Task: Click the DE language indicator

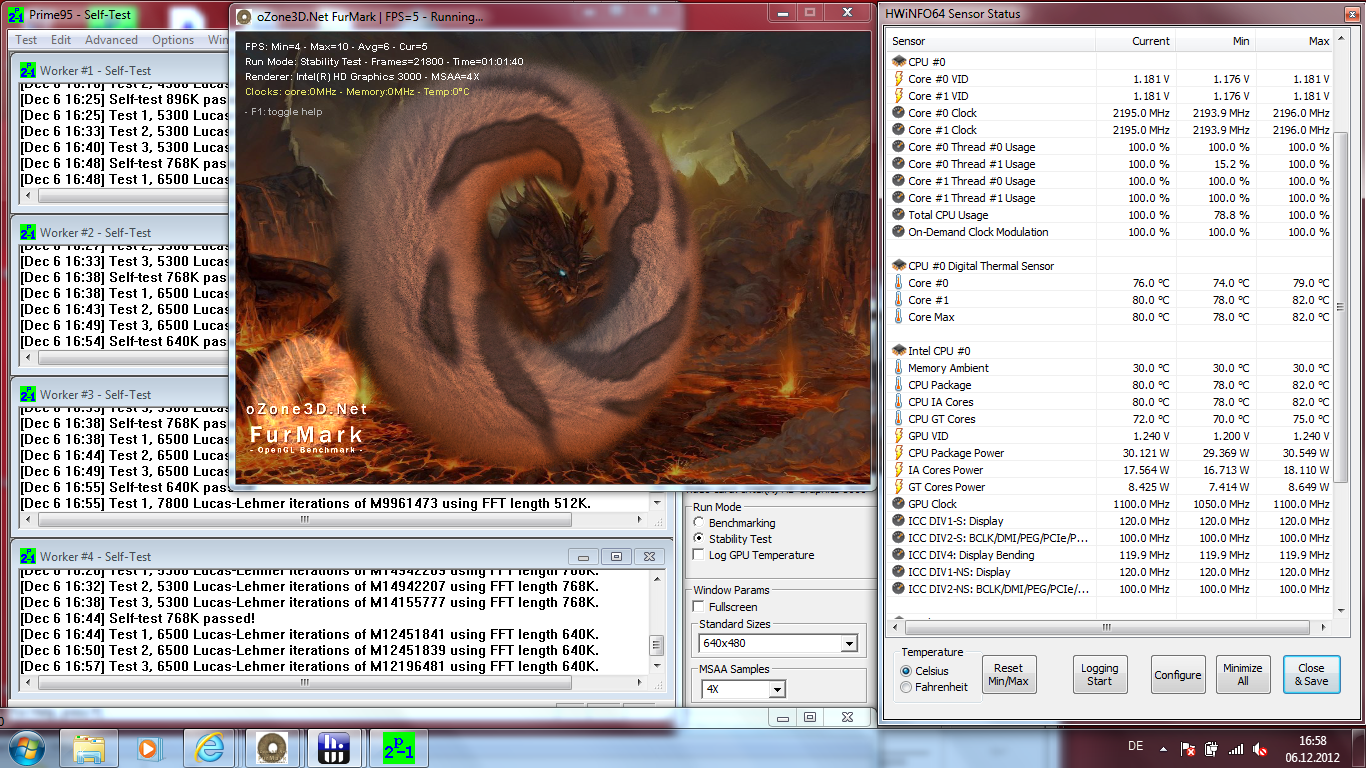Action: point(1135,746)
